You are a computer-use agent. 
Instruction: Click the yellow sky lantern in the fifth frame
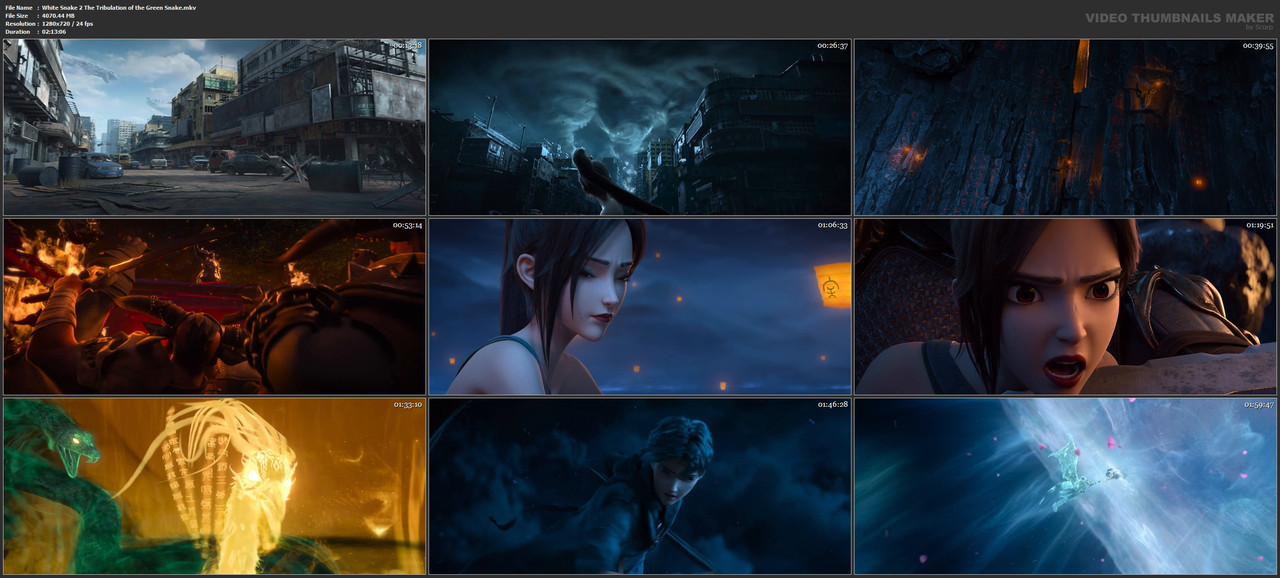tap(833, 285)
